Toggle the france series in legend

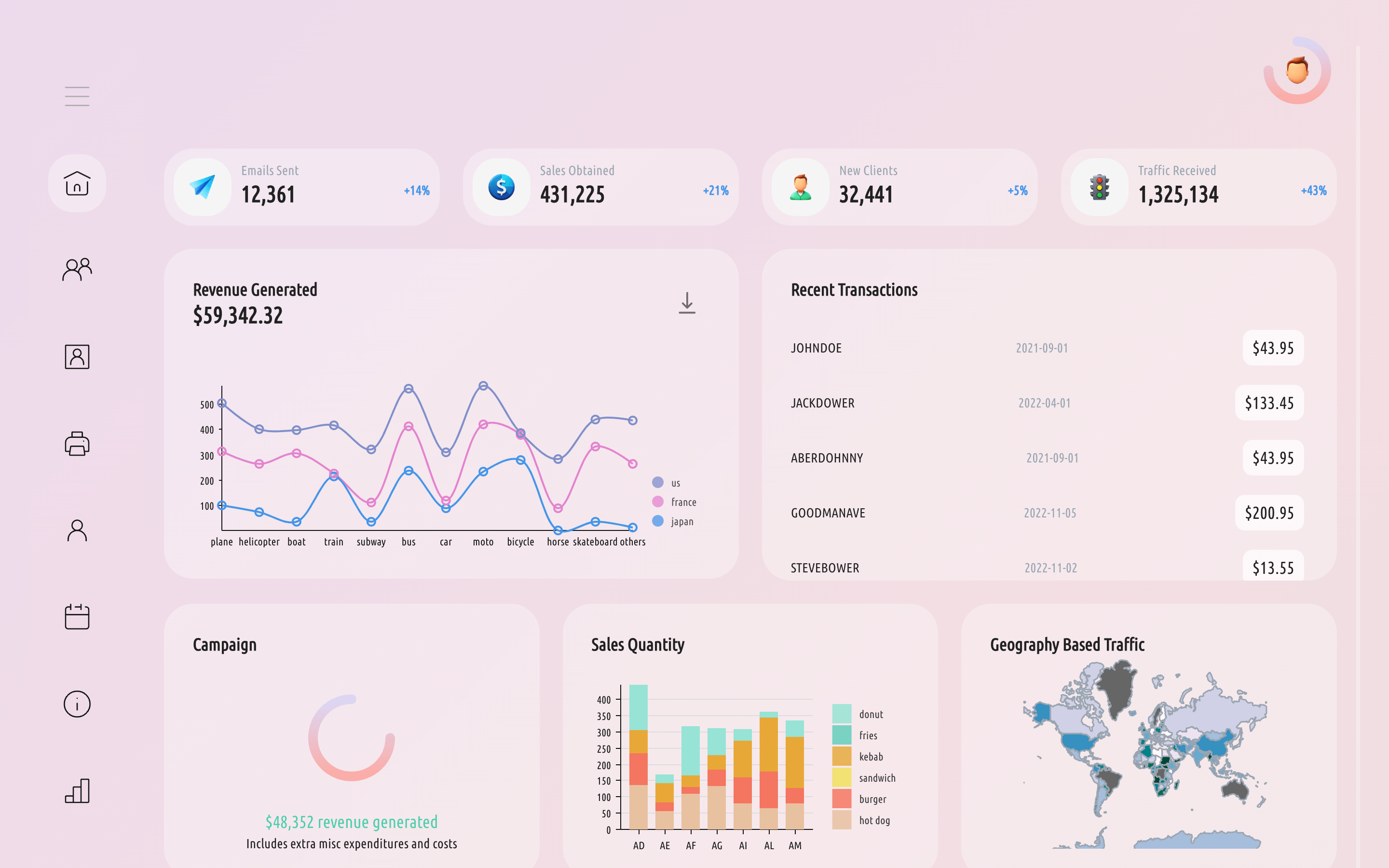point(674,502)
